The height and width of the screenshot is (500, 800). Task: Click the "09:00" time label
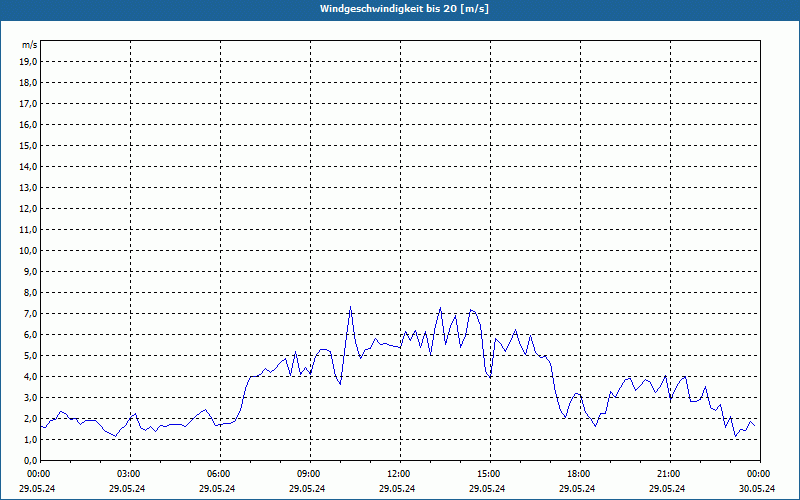tap(310, 474)
